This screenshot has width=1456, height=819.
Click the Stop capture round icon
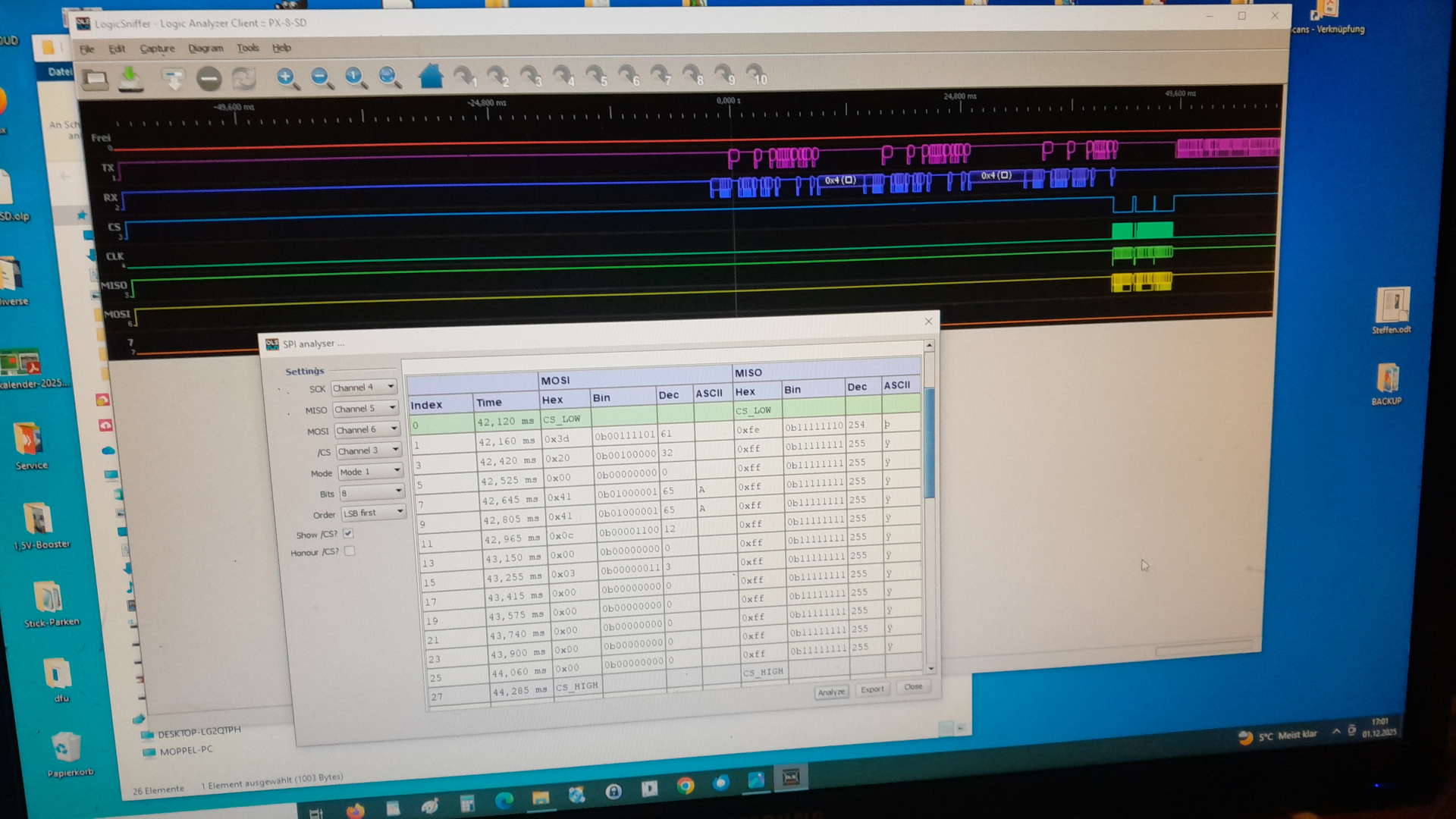click(x=209, y=78)
